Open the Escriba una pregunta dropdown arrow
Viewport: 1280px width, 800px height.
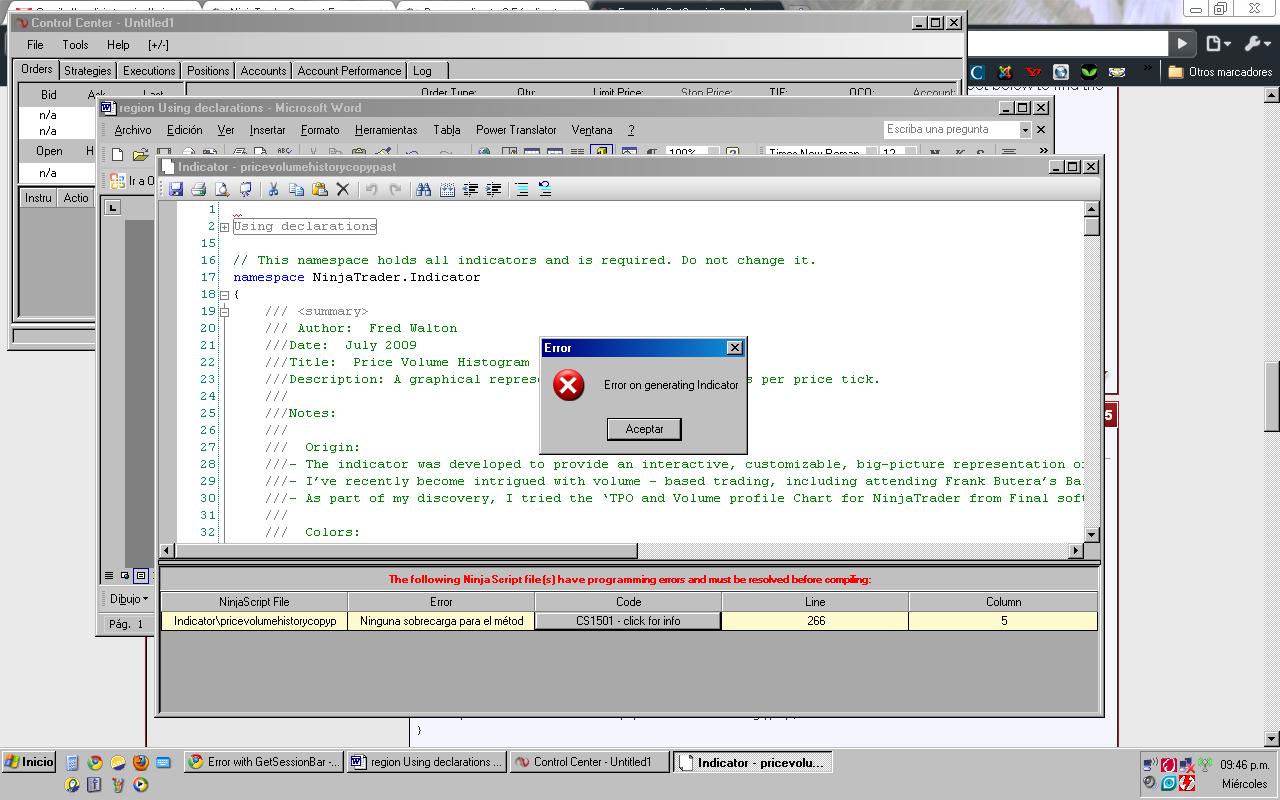(1025, 130)
